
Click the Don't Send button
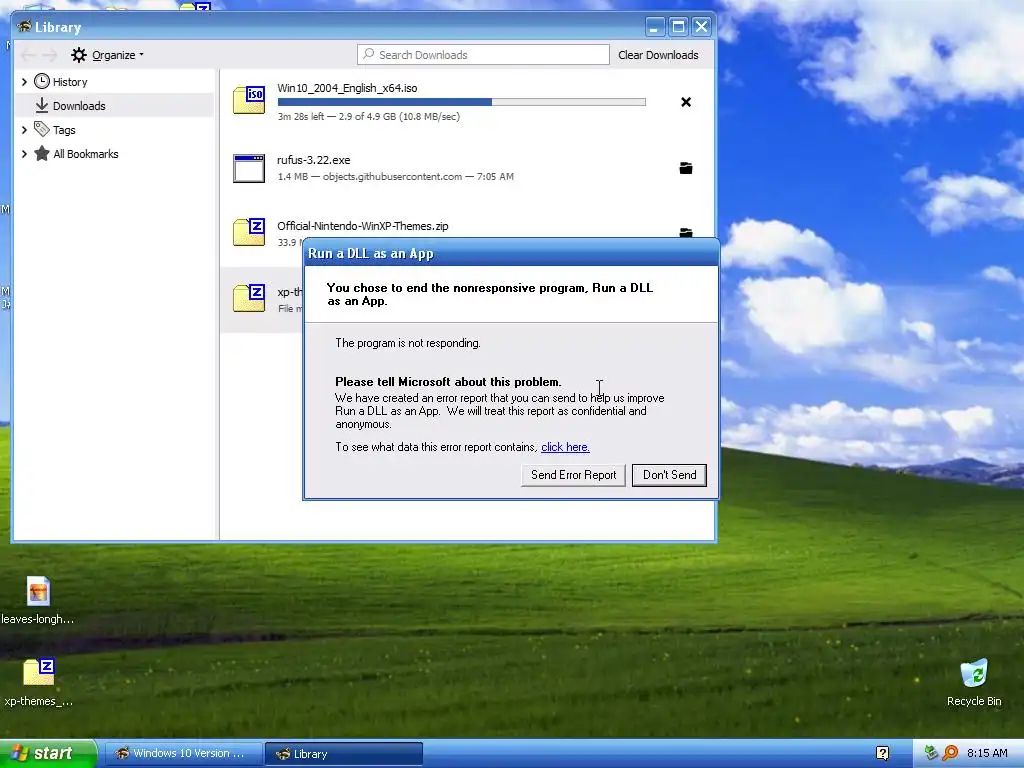(669, 475)
